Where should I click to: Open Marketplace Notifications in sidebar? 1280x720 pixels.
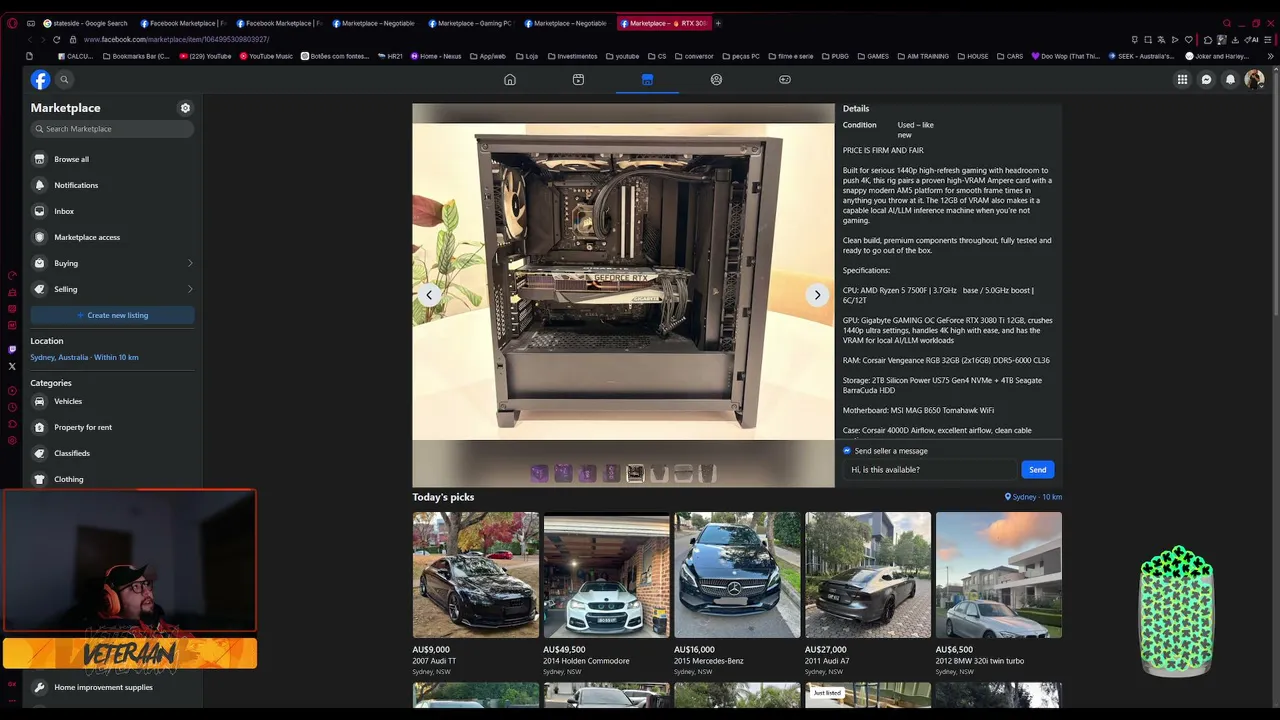click(112, 185)
